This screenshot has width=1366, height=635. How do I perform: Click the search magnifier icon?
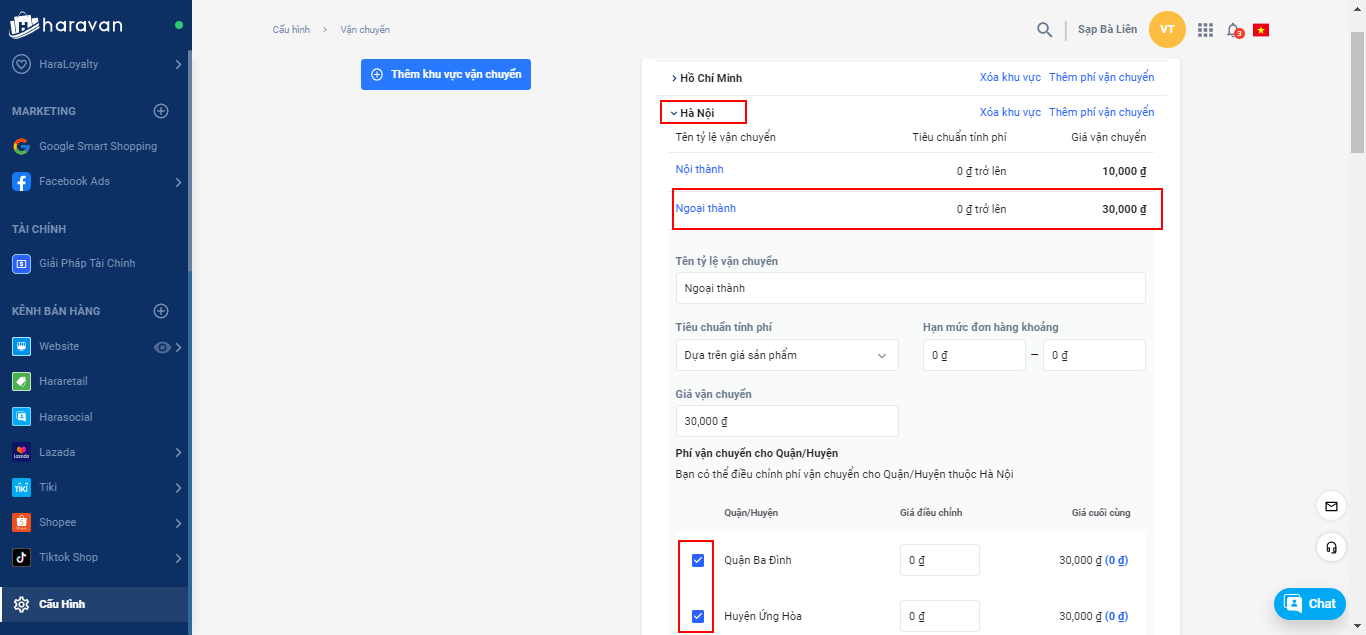(1044, 30)
